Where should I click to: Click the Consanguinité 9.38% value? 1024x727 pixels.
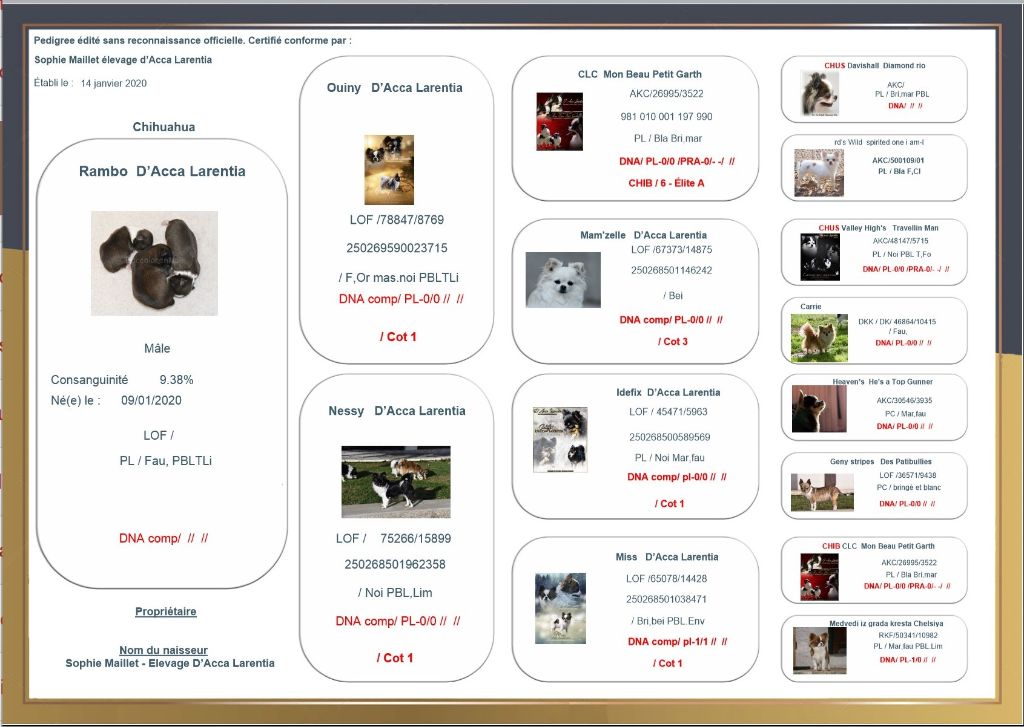click(x=176, y=380)
